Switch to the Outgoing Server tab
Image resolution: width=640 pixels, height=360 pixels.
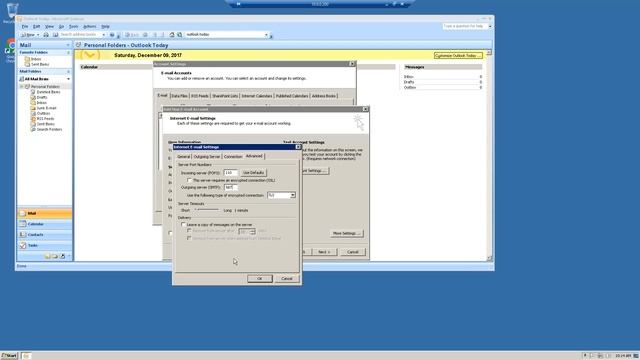(207, 157)
